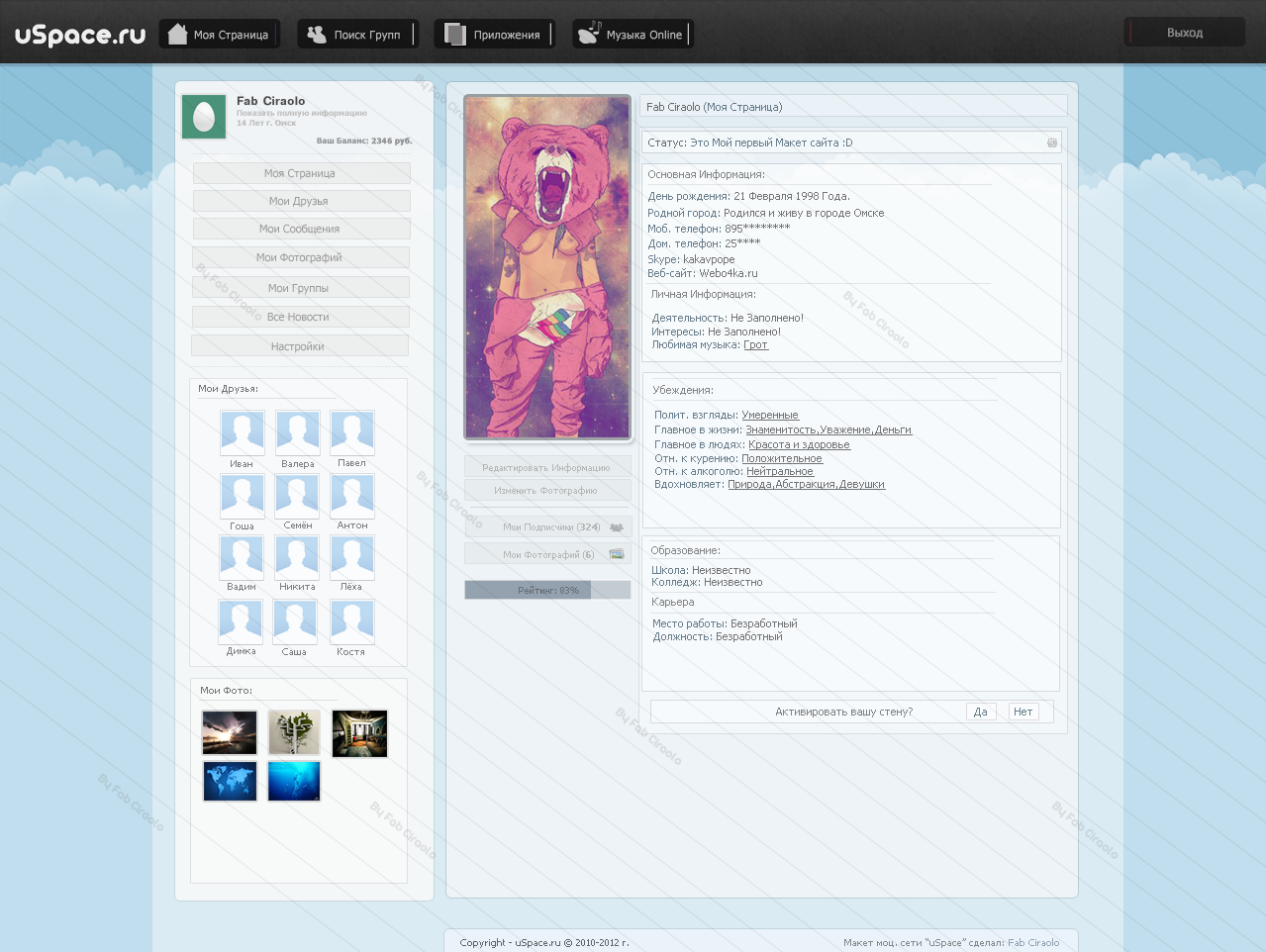This screenshot has height=952, width=1266.
Task: Click the Грот favorite music link
Action: point(755,345)
